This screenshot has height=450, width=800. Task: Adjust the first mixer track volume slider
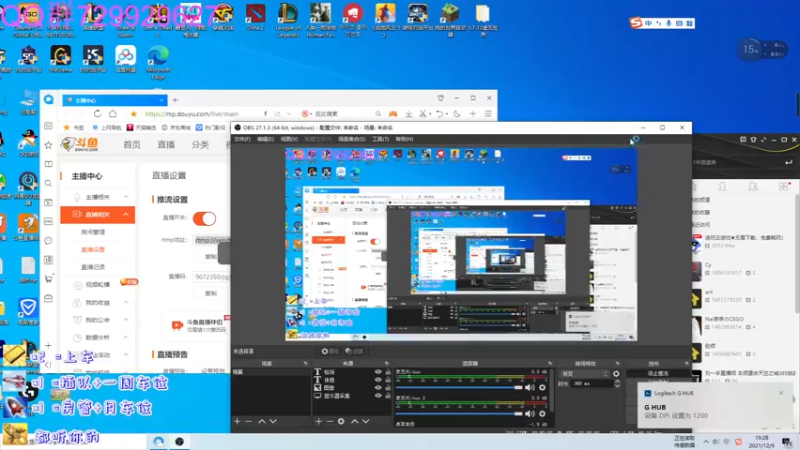[x=459, y=388]
